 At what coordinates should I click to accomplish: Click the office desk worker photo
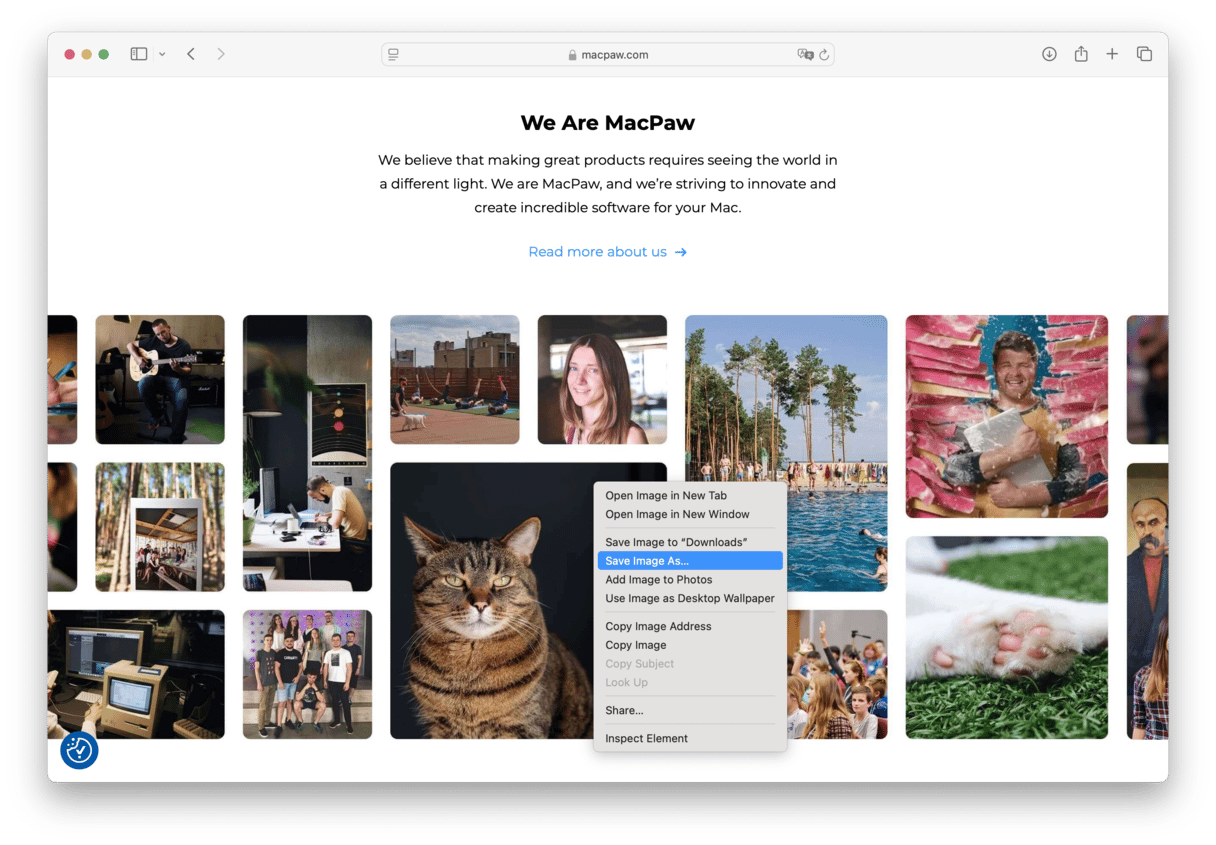click(x=307, y=453)
